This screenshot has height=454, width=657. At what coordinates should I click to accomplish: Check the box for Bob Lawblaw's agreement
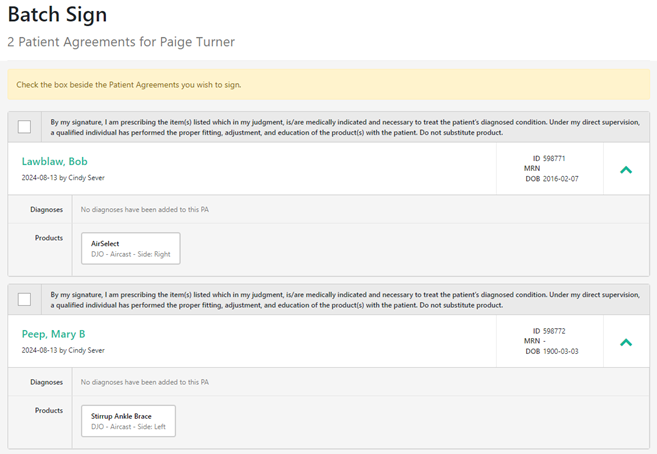(24, 127)
